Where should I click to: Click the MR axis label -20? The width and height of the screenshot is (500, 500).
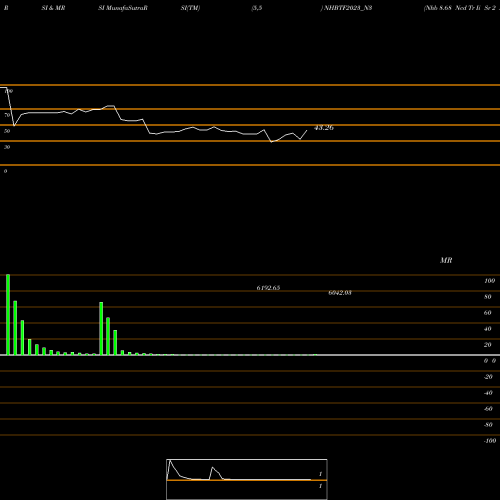pos(488,377)
